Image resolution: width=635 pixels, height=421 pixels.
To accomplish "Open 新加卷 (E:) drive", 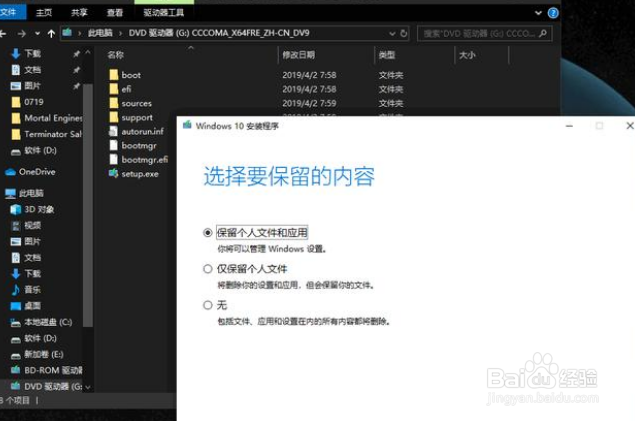I will tap(43, 355).
